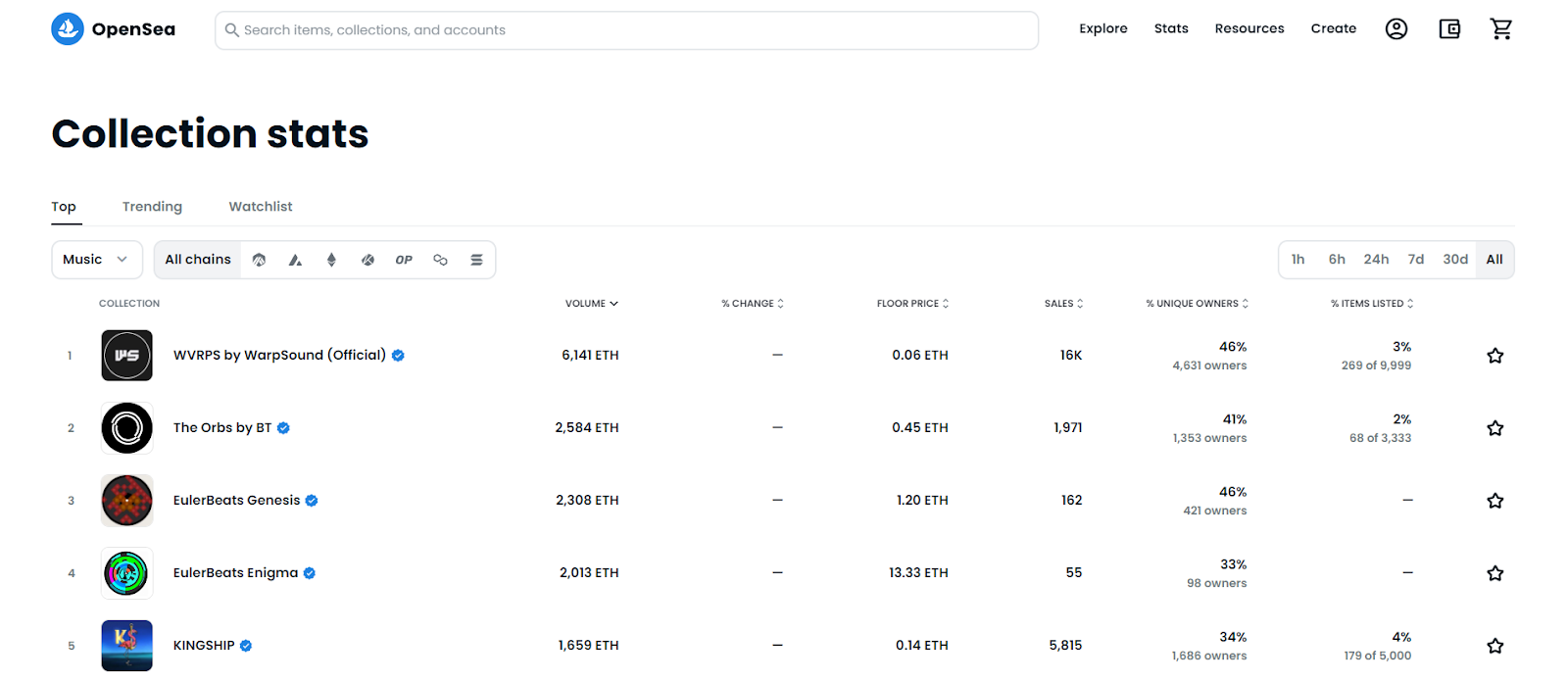Open the Create link
Screen dimensions: 1568x682
click(1334, 28)
